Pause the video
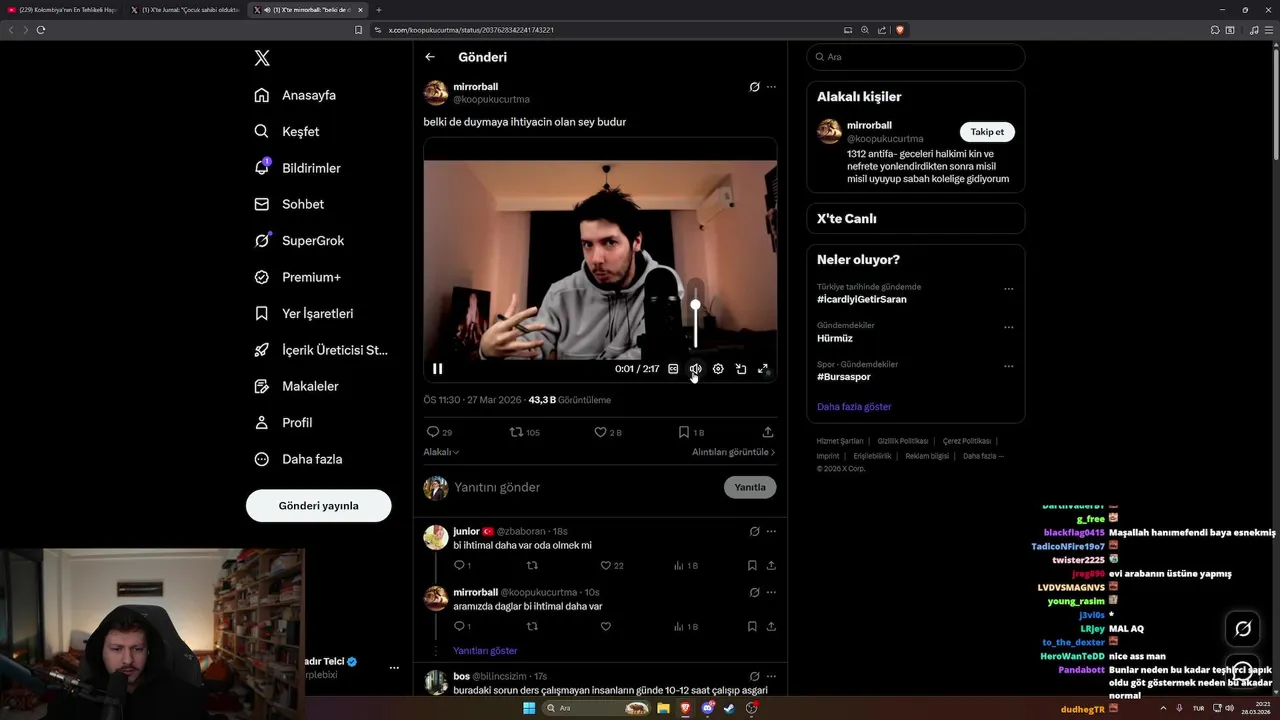 pyautogui.click(x=437, y=369)
